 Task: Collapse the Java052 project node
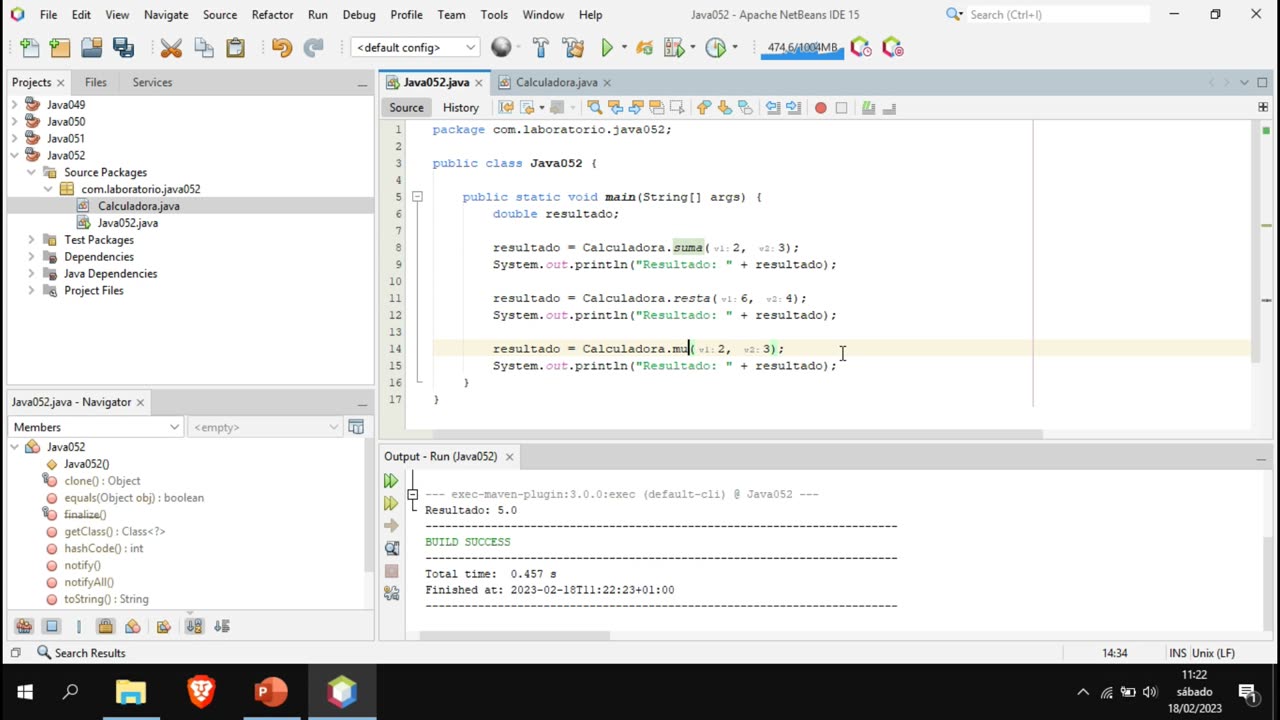15,155
